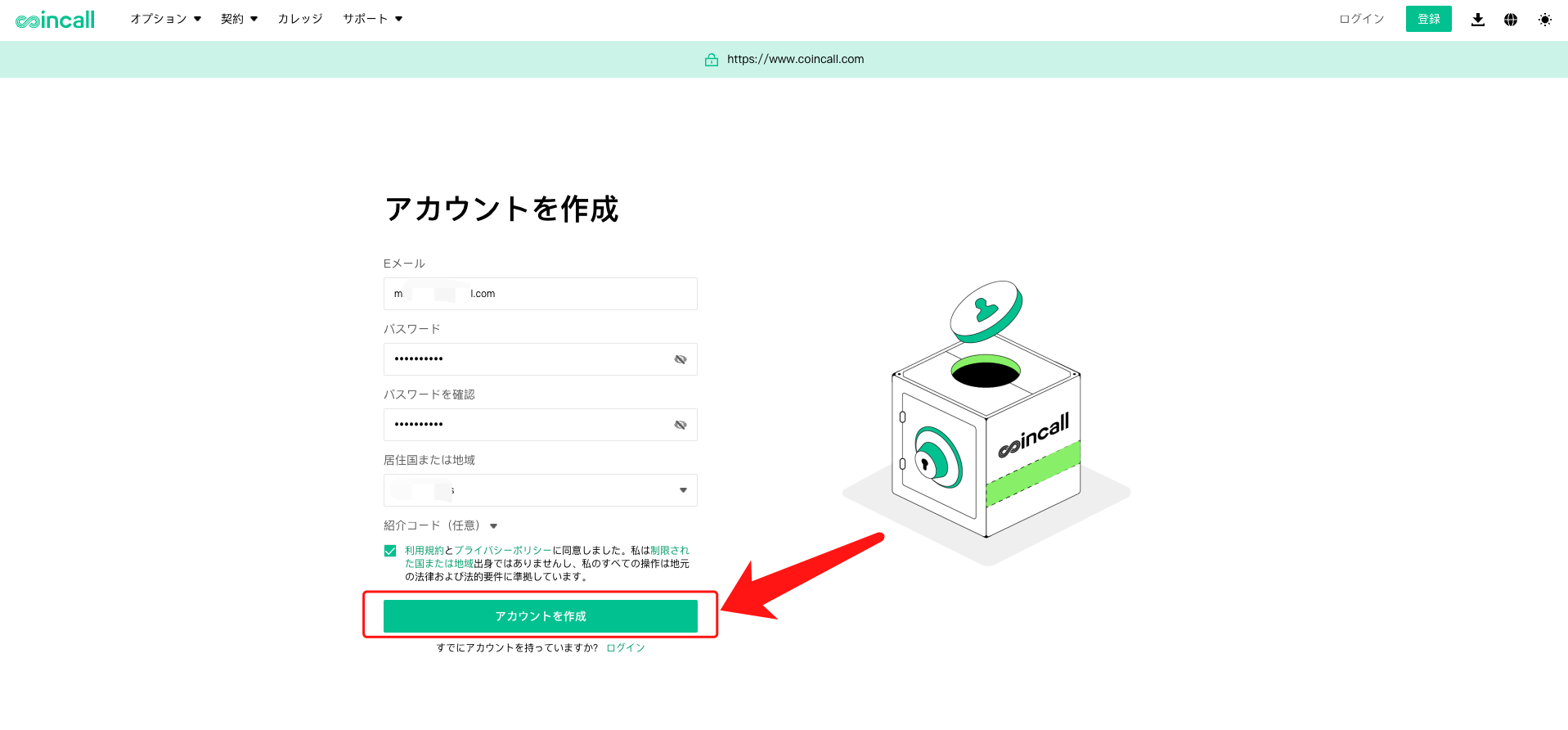Click the ログイン link below the form

pyautogui.click(x=626, y=648)
